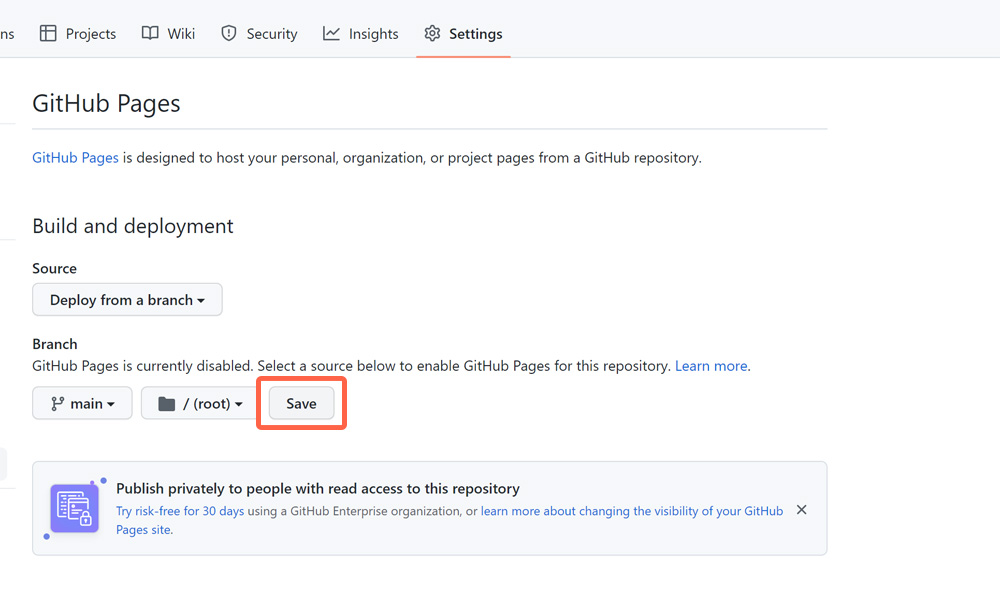Follow the blue GitHub Pages link
The image size is (1000, 598).
(75, 157)
